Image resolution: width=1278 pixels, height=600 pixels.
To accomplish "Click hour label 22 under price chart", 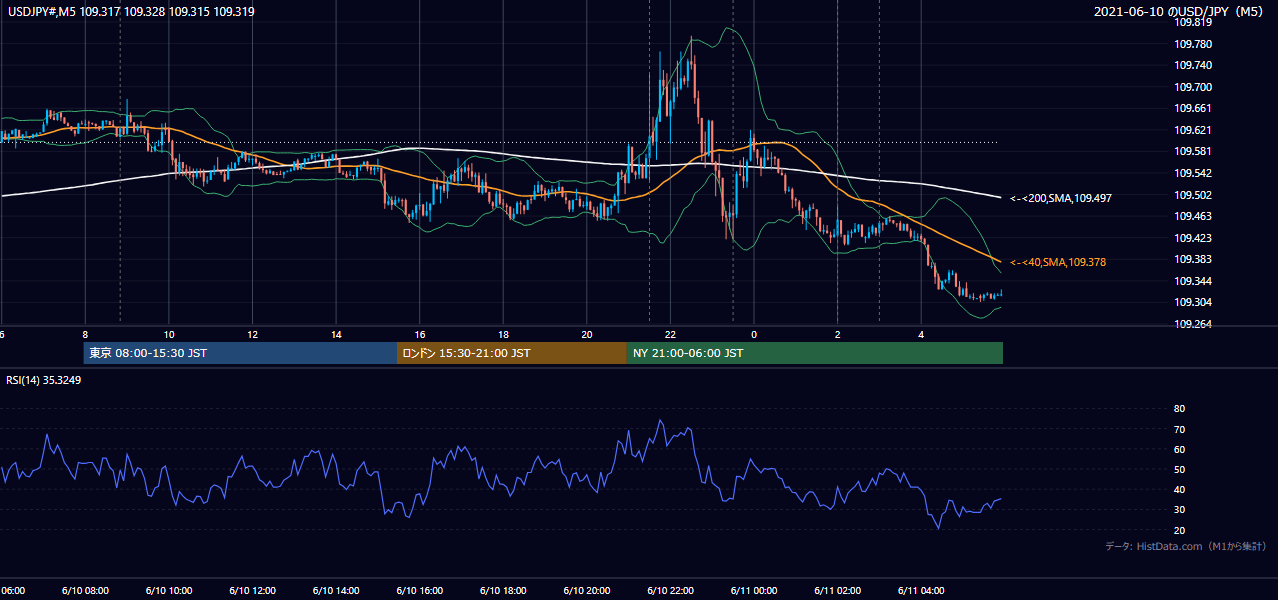I will (x=670, y=335).
